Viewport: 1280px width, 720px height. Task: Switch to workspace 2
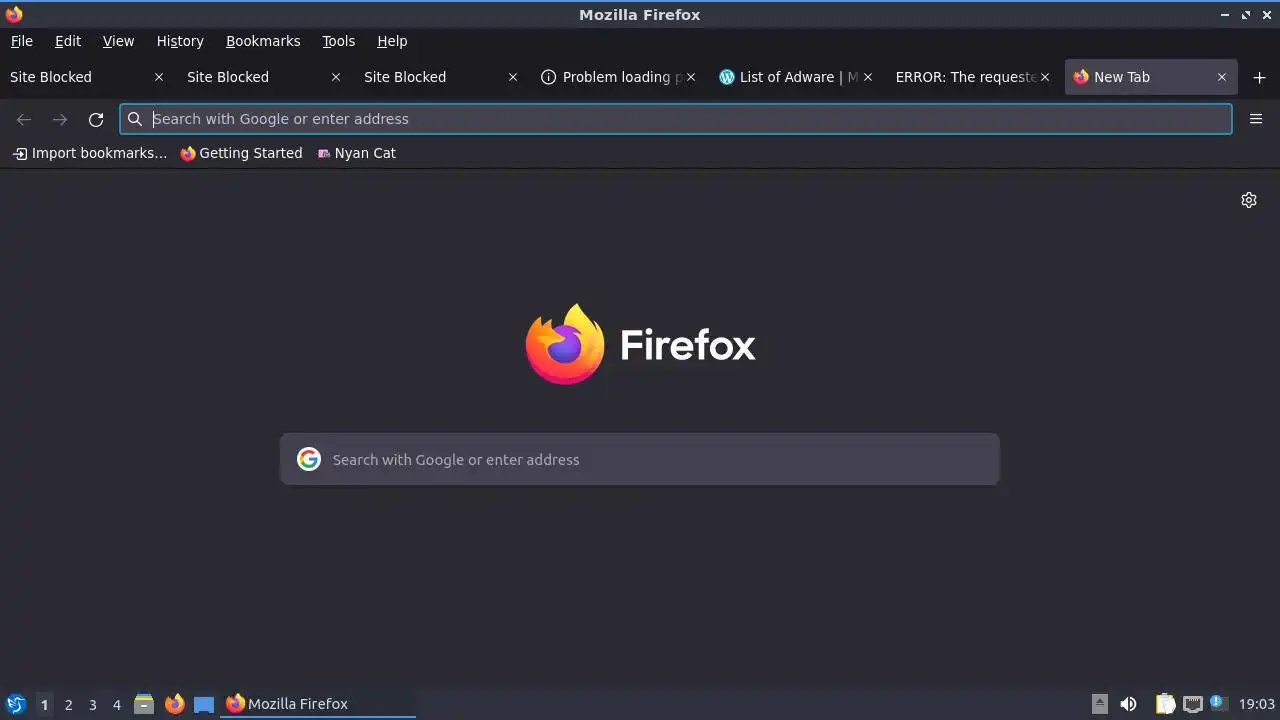[68, 705]
